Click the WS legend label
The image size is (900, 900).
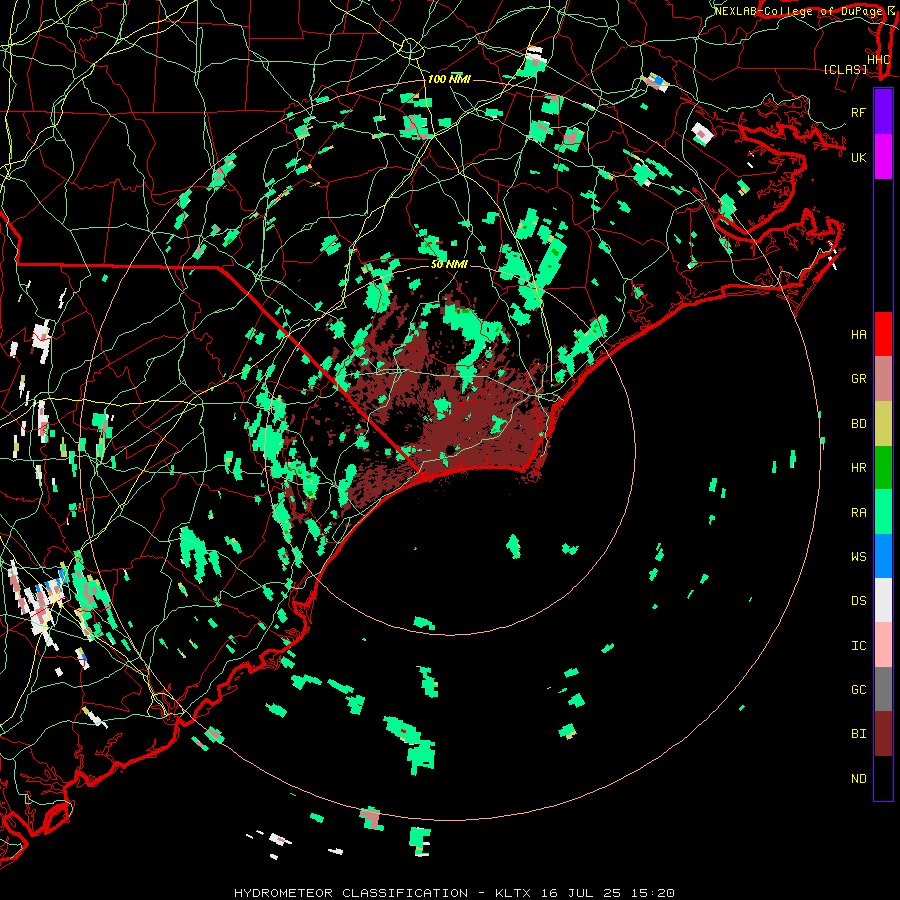pos(859,557)
